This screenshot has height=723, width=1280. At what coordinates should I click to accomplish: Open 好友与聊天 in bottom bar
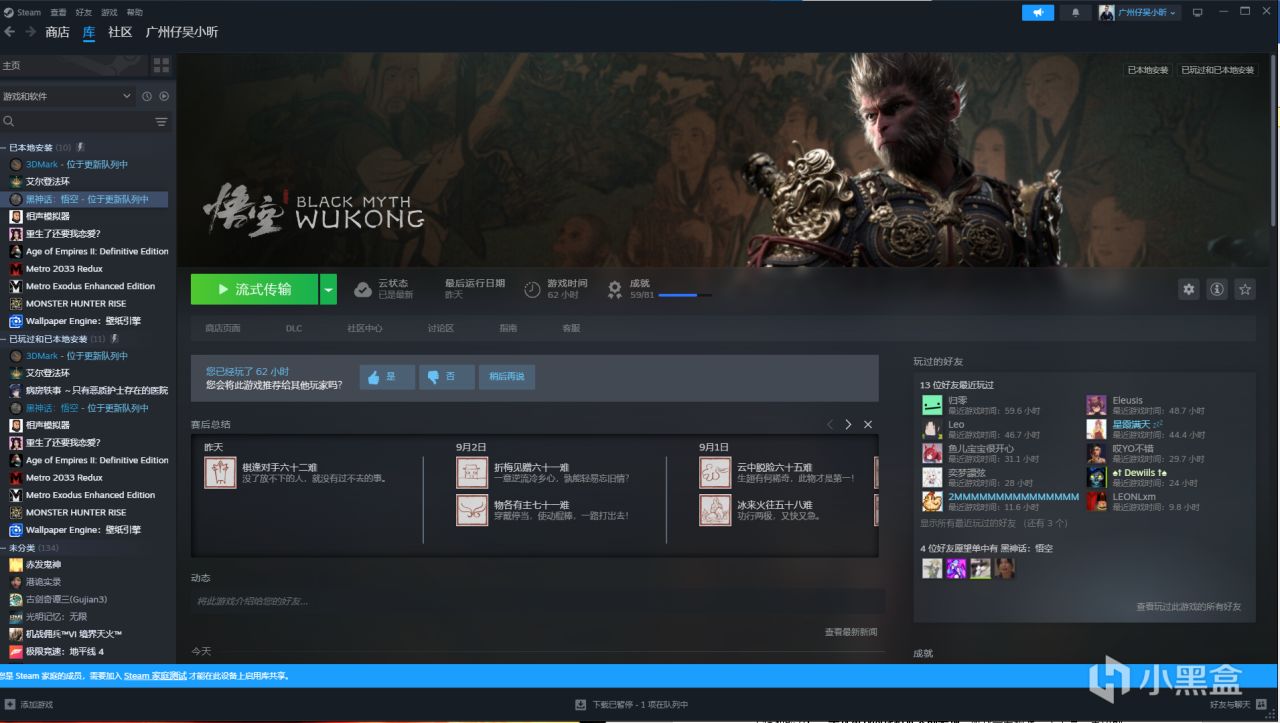(1238, 704)
